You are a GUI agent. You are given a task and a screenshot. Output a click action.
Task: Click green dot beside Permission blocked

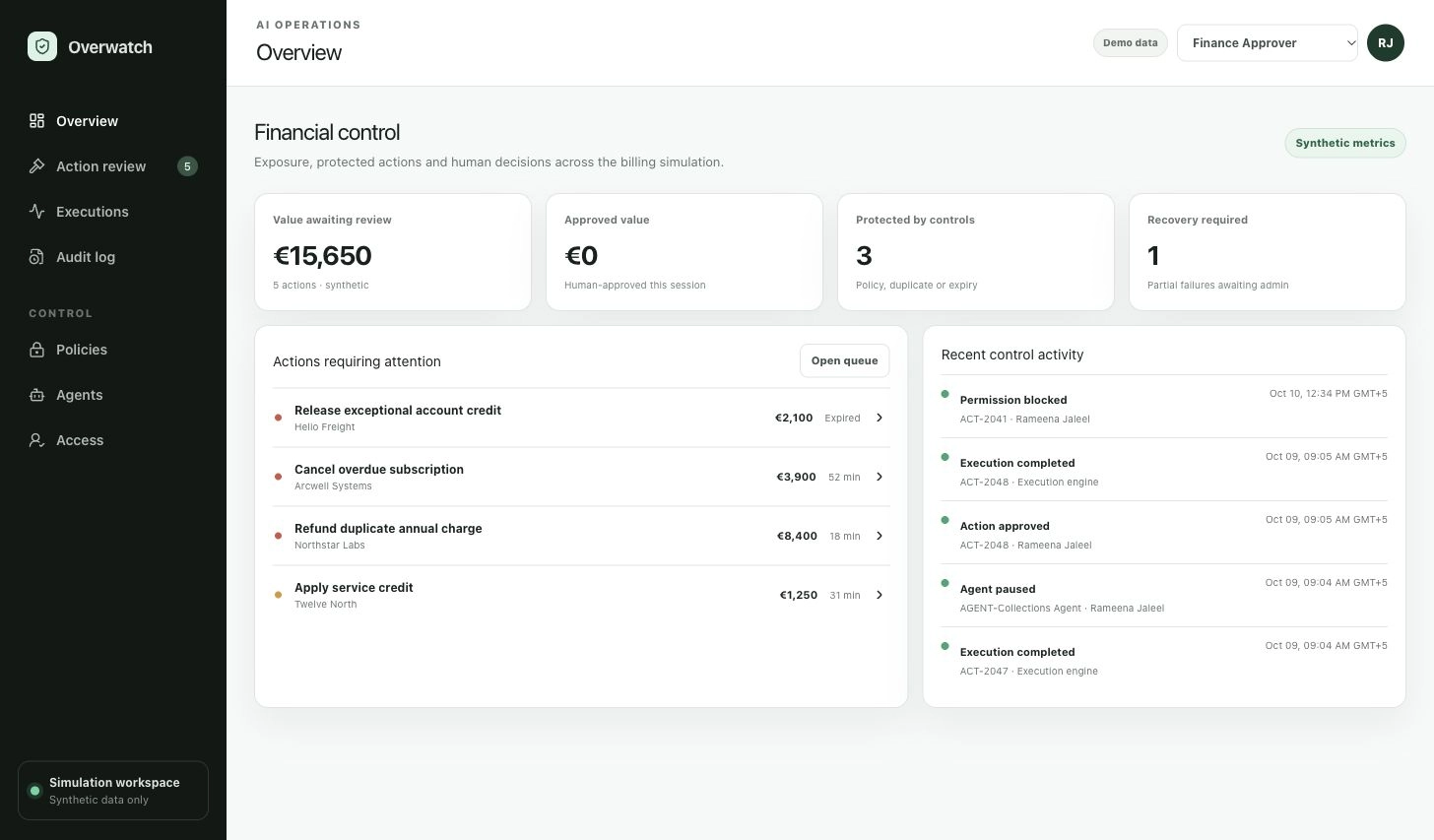945,394
